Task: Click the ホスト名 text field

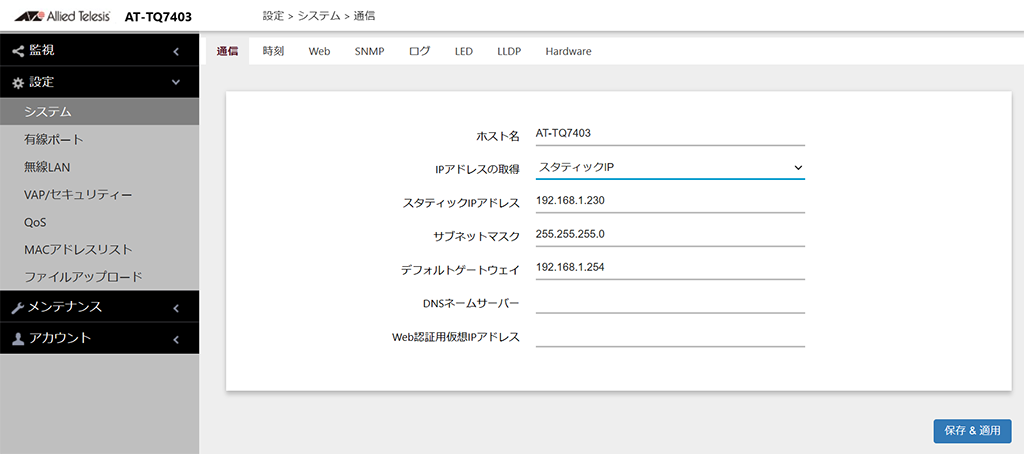Action: tap(670, 134)
